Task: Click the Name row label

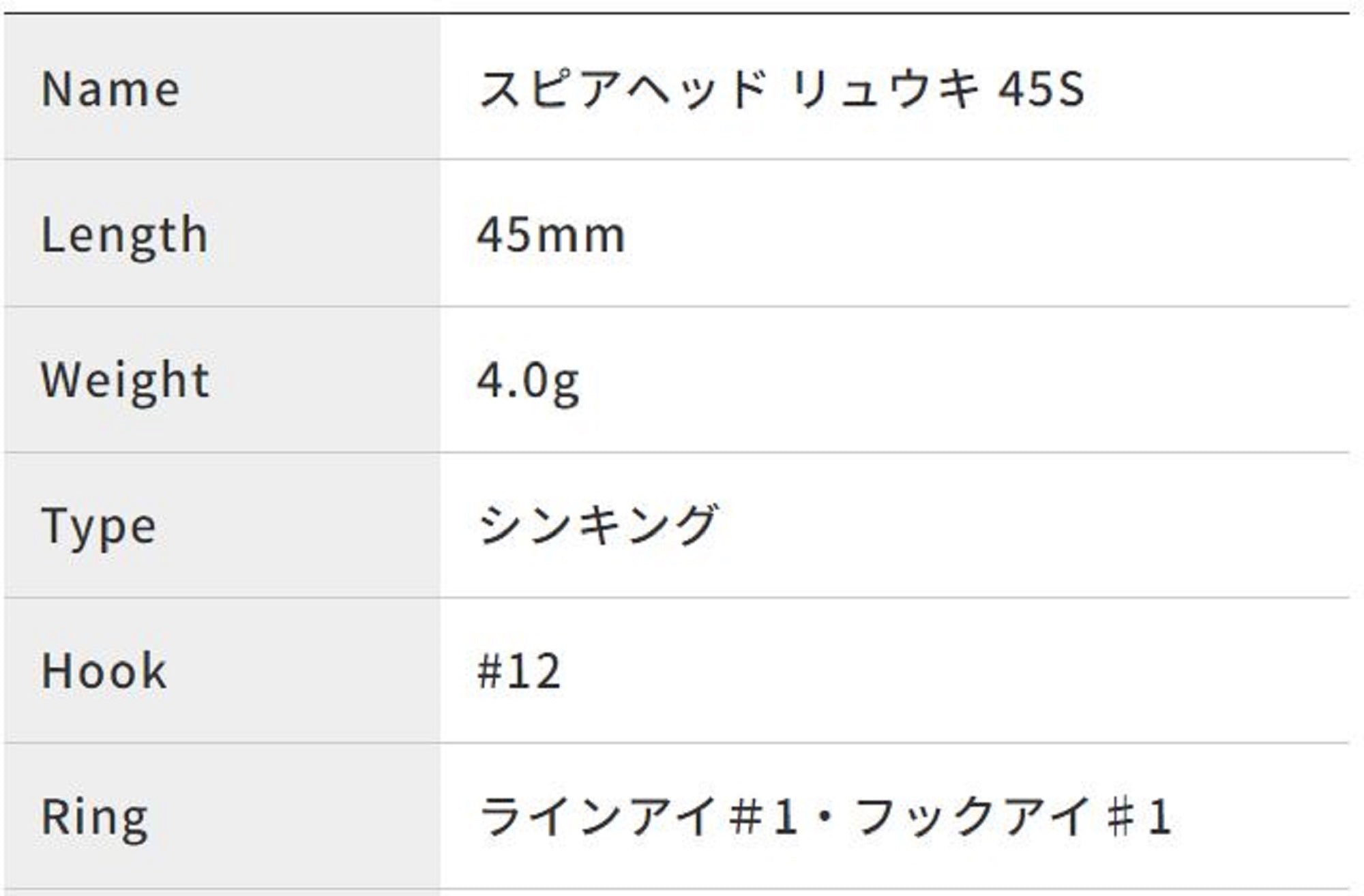Action: click(x=110, y=89)
